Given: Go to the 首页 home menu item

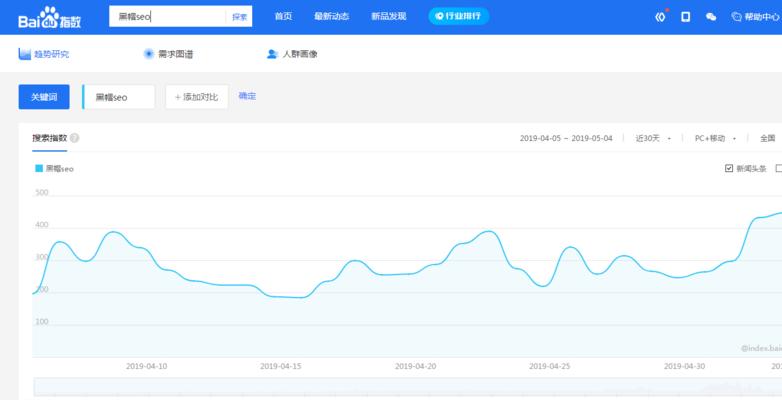Looking at the screenshot, I should coord(283,16).
